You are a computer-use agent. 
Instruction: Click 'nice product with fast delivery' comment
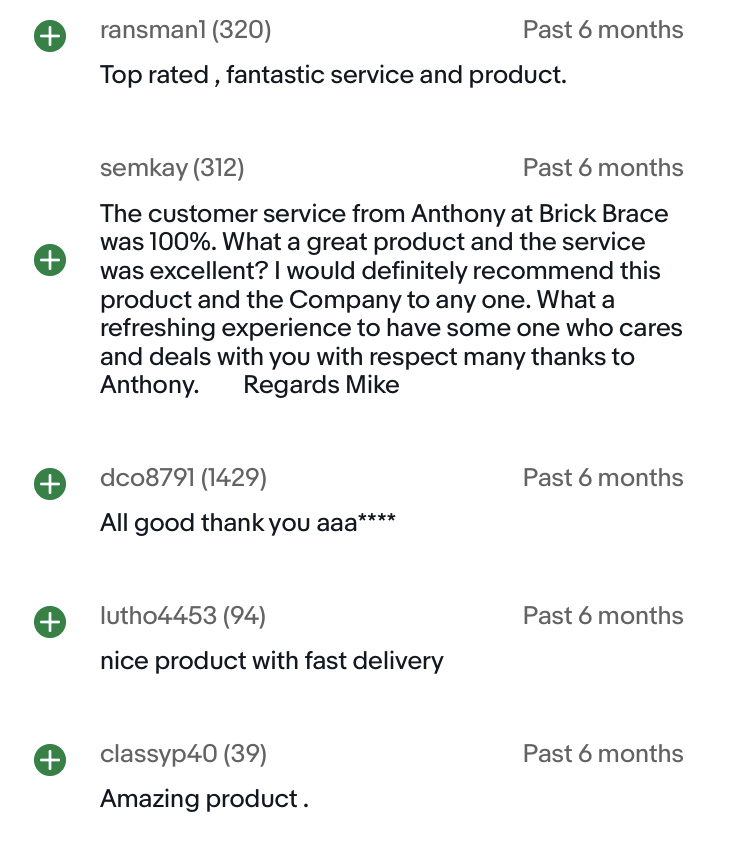[271, 660]
